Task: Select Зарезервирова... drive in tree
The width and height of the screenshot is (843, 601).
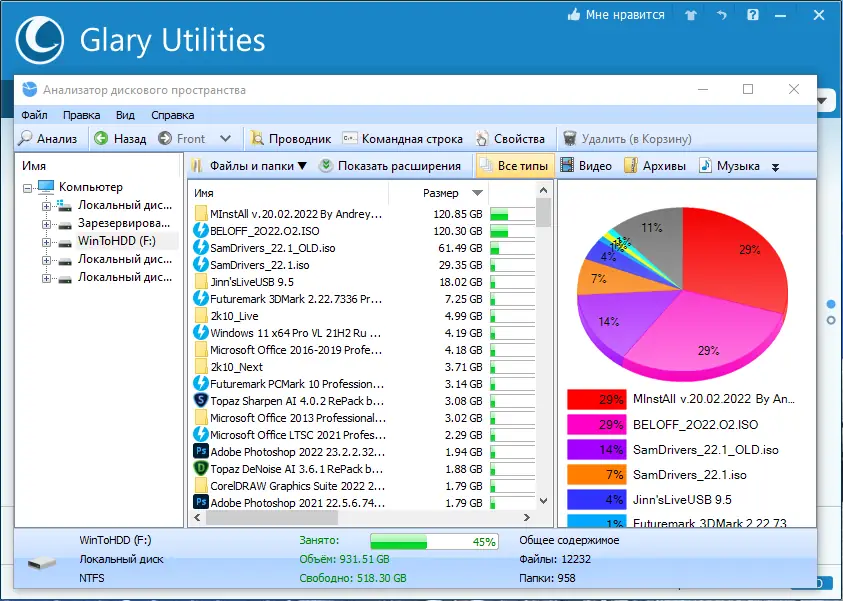Action: [x=124, y=223]
